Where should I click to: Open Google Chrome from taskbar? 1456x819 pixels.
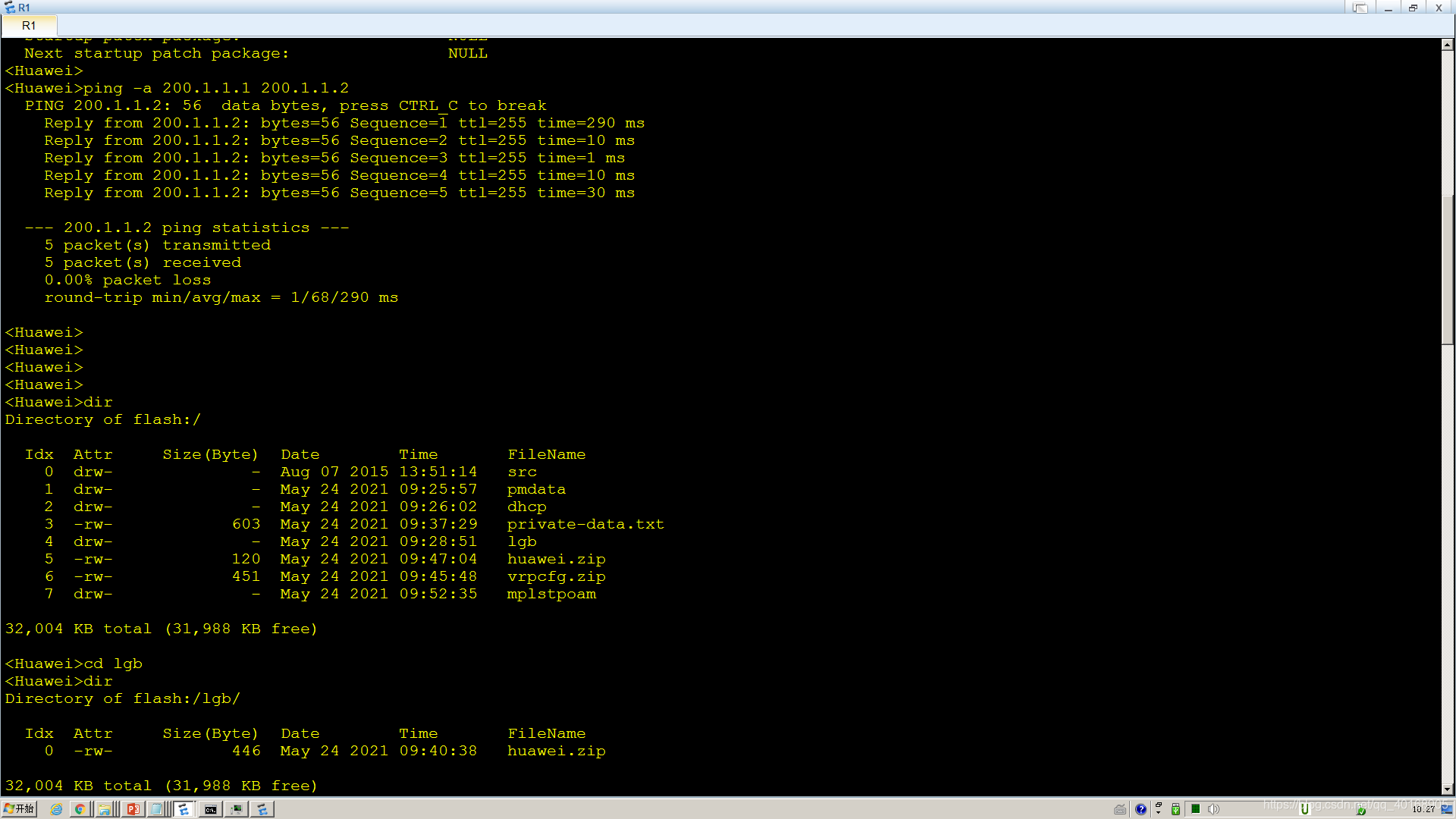pyautogui.click(x=80, y=809)
